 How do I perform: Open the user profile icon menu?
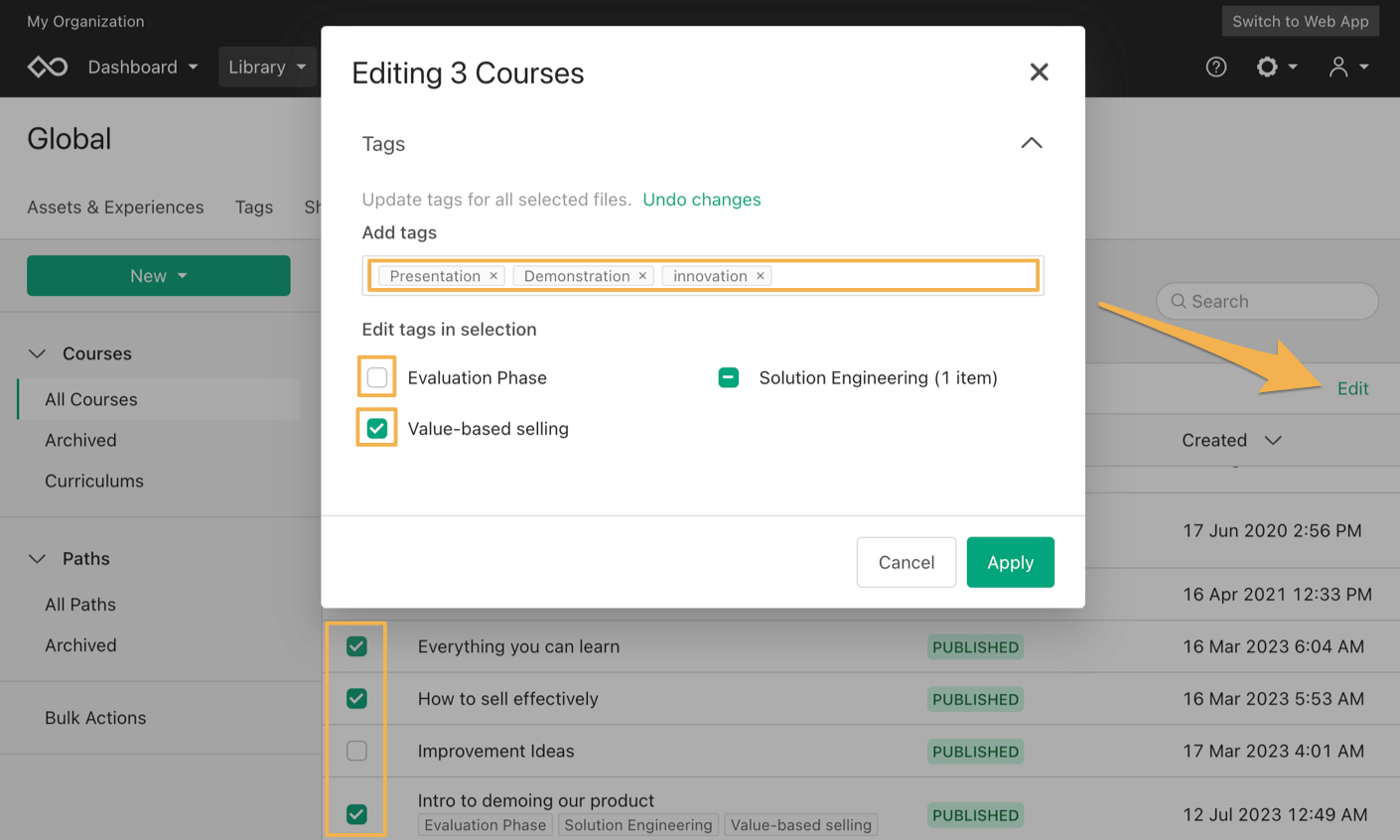(x=1348, y=67)
